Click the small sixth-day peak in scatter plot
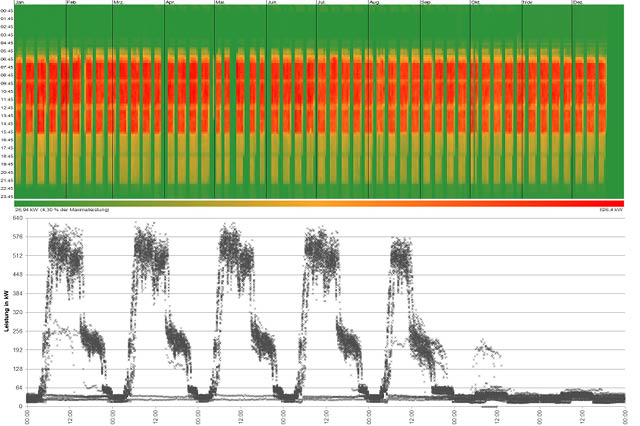 pos(486,349)
